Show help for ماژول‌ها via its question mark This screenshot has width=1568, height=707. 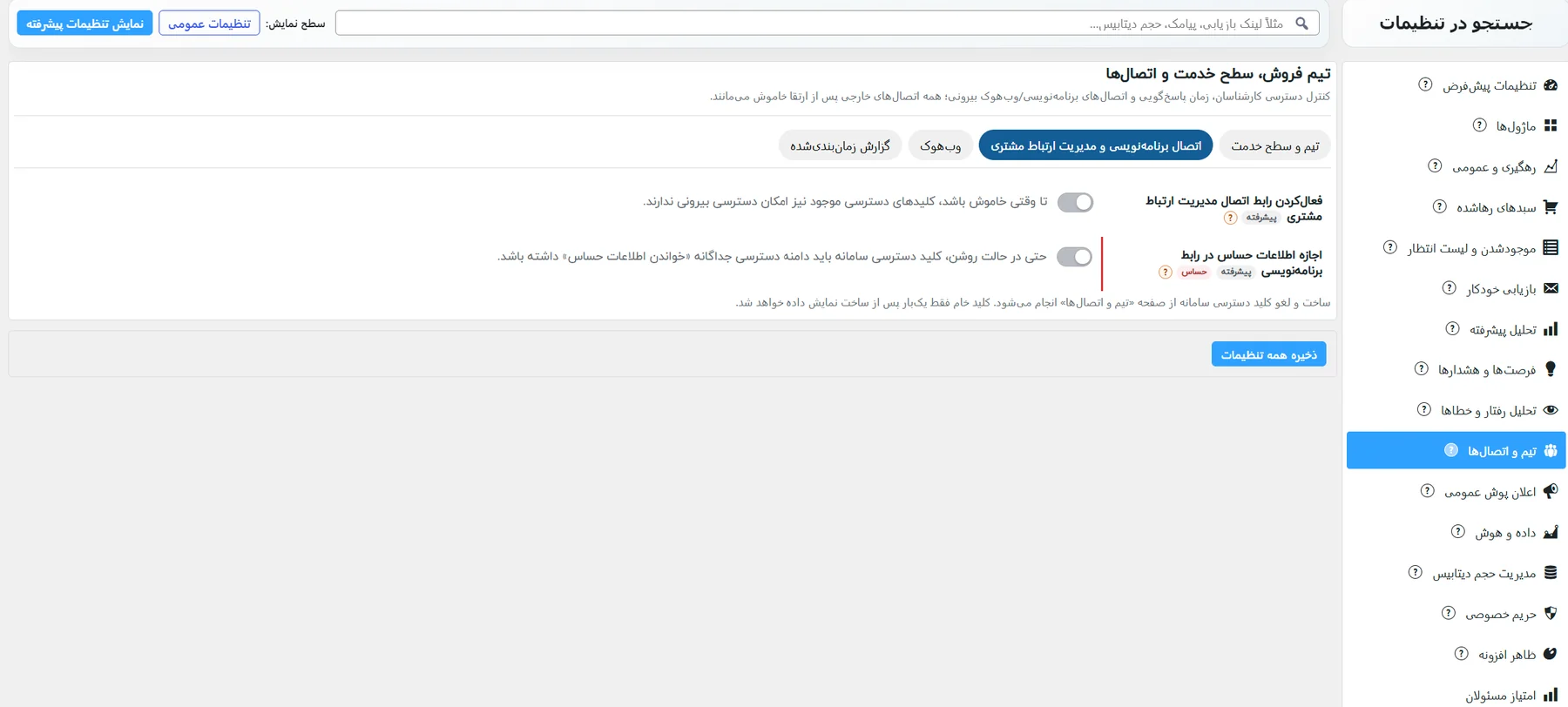point(1480,125)
